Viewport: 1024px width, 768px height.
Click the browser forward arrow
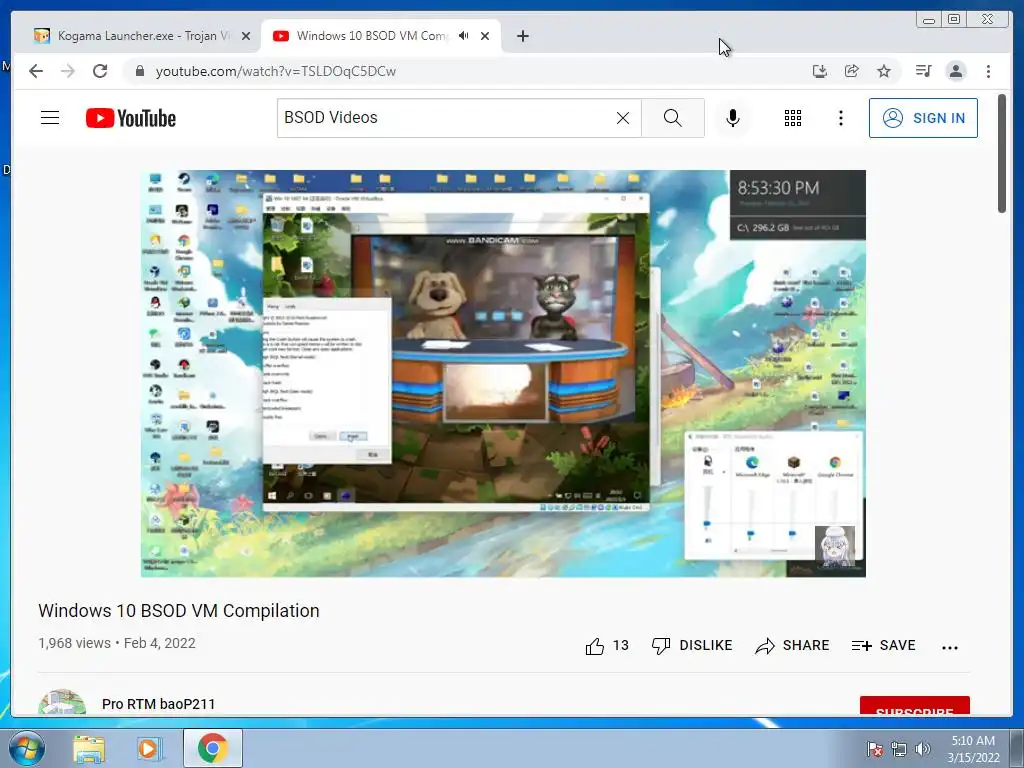[68, 71]
